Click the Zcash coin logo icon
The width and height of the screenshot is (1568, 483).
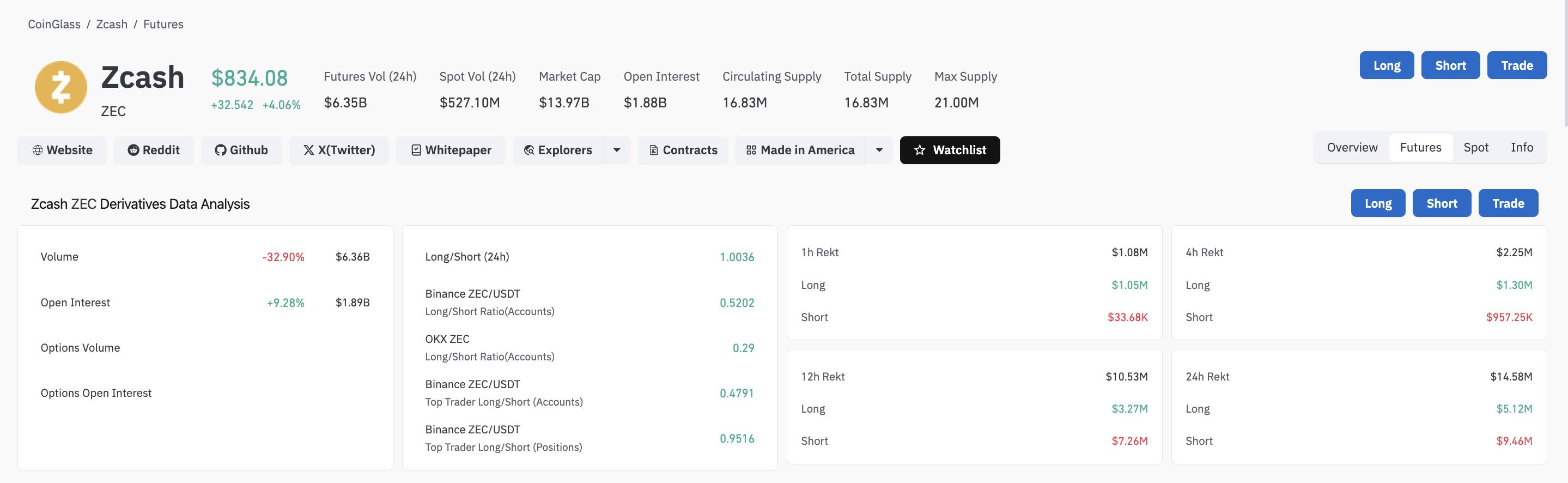click(61, 87)
